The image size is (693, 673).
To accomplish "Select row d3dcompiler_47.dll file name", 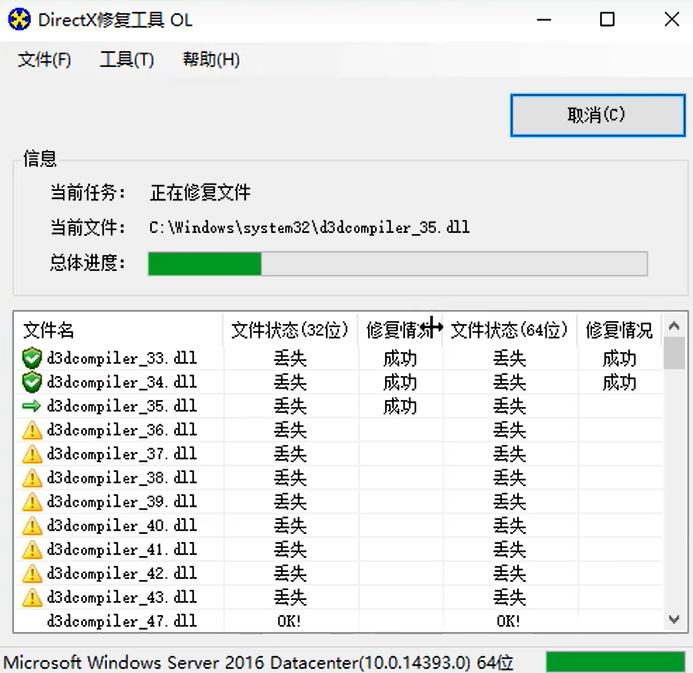I will (122, 621).
